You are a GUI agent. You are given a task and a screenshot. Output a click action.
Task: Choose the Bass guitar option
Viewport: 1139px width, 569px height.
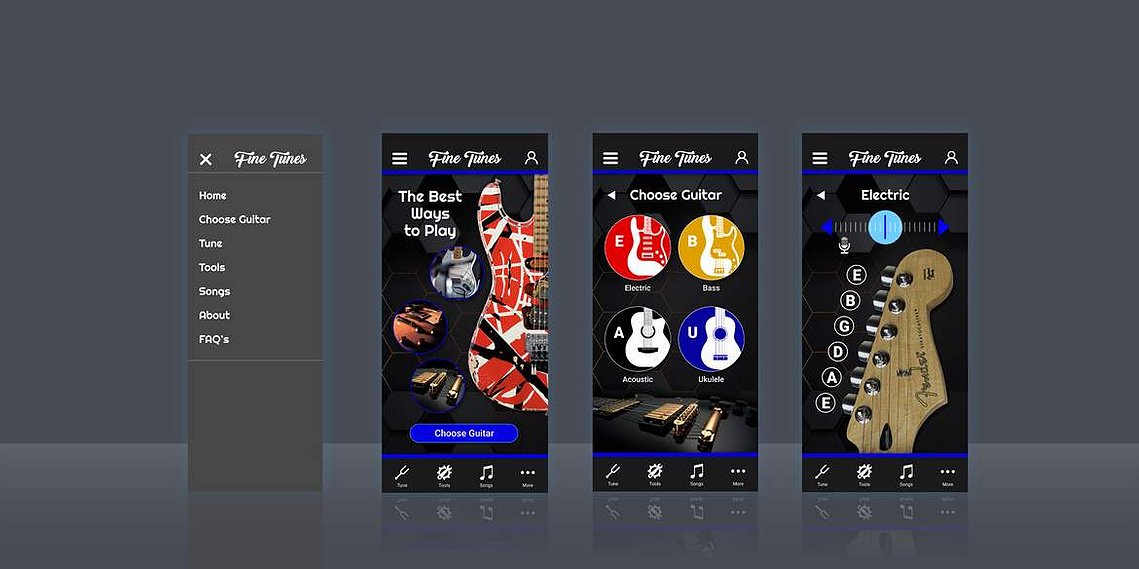711,248
